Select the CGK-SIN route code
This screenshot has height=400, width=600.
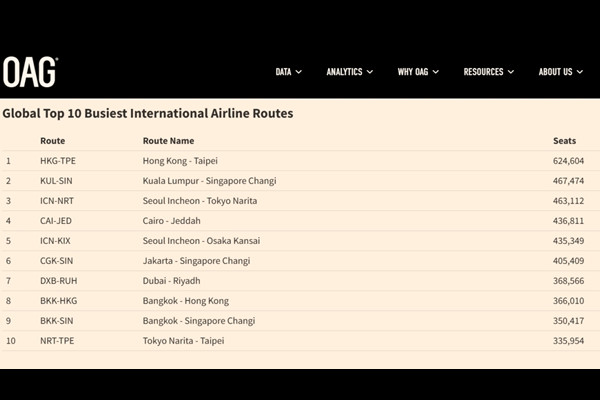click(x=57, y=261)
